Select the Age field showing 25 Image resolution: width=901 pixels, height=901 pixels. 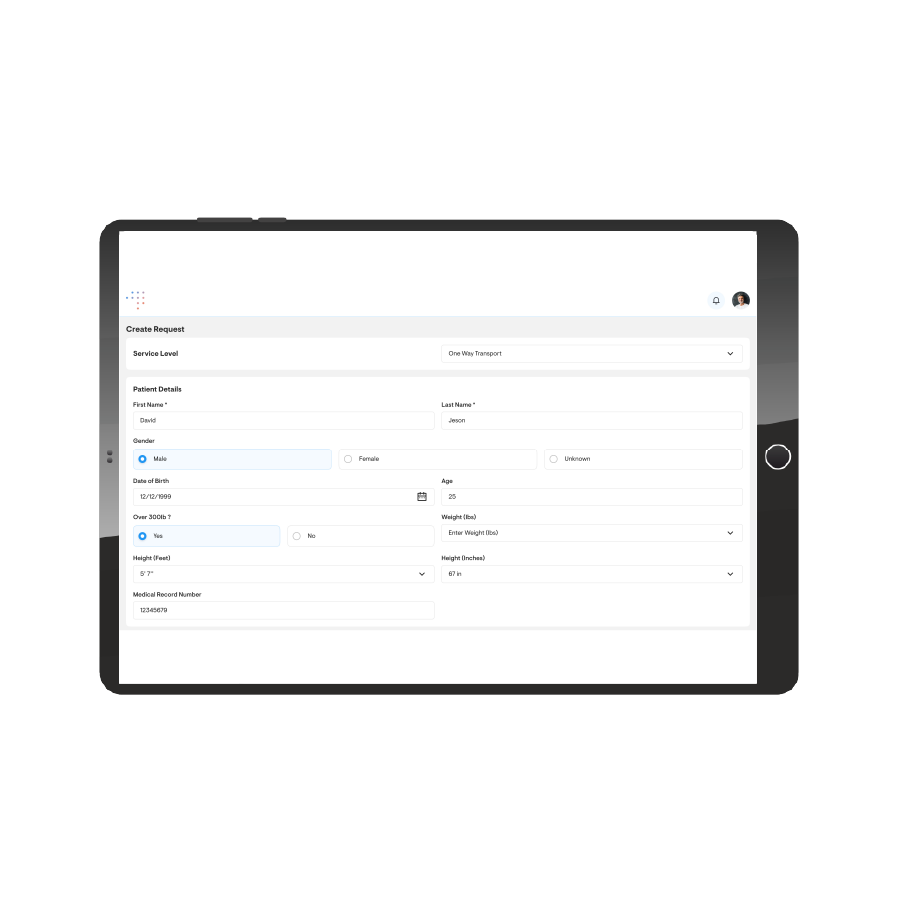coord(592,496)
